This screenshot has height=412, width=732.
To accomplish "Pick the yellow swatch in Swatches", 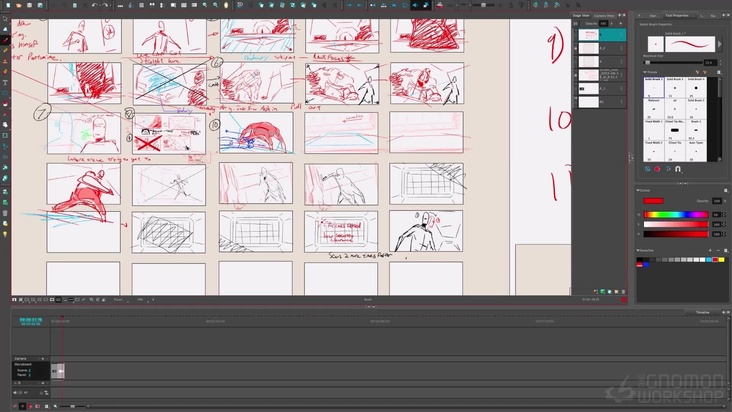I will point(721,259).
